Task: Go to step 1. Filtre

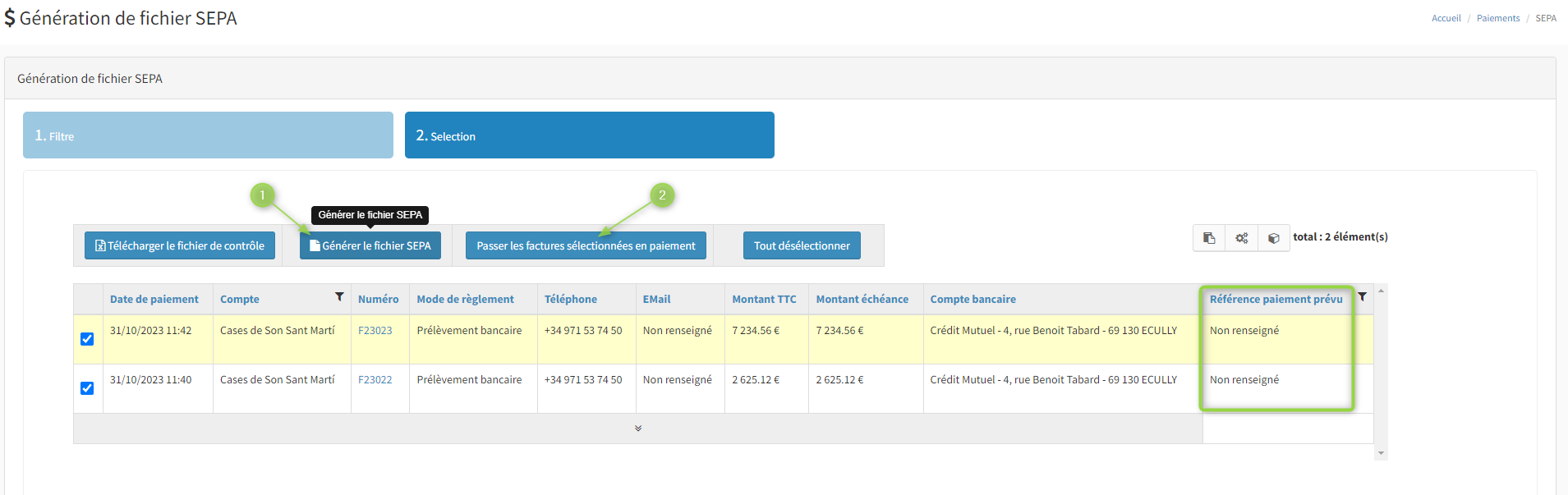Action: (x=208, y=135)
